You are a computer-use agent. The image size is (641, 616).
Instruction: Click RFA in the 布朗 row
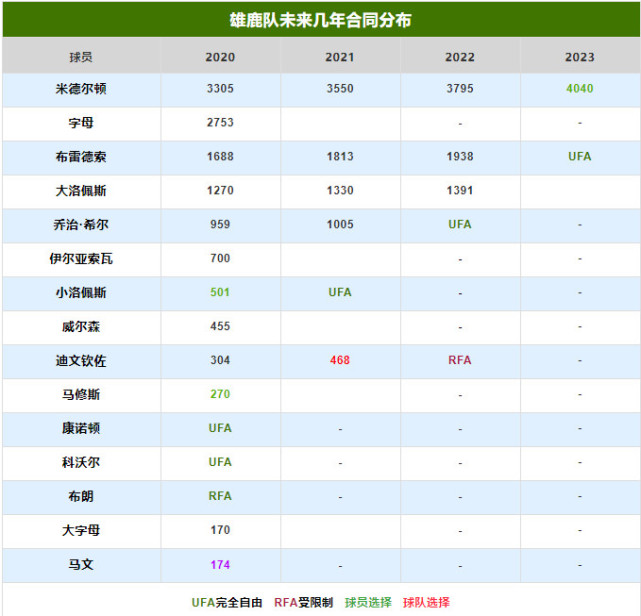(220, 496)
